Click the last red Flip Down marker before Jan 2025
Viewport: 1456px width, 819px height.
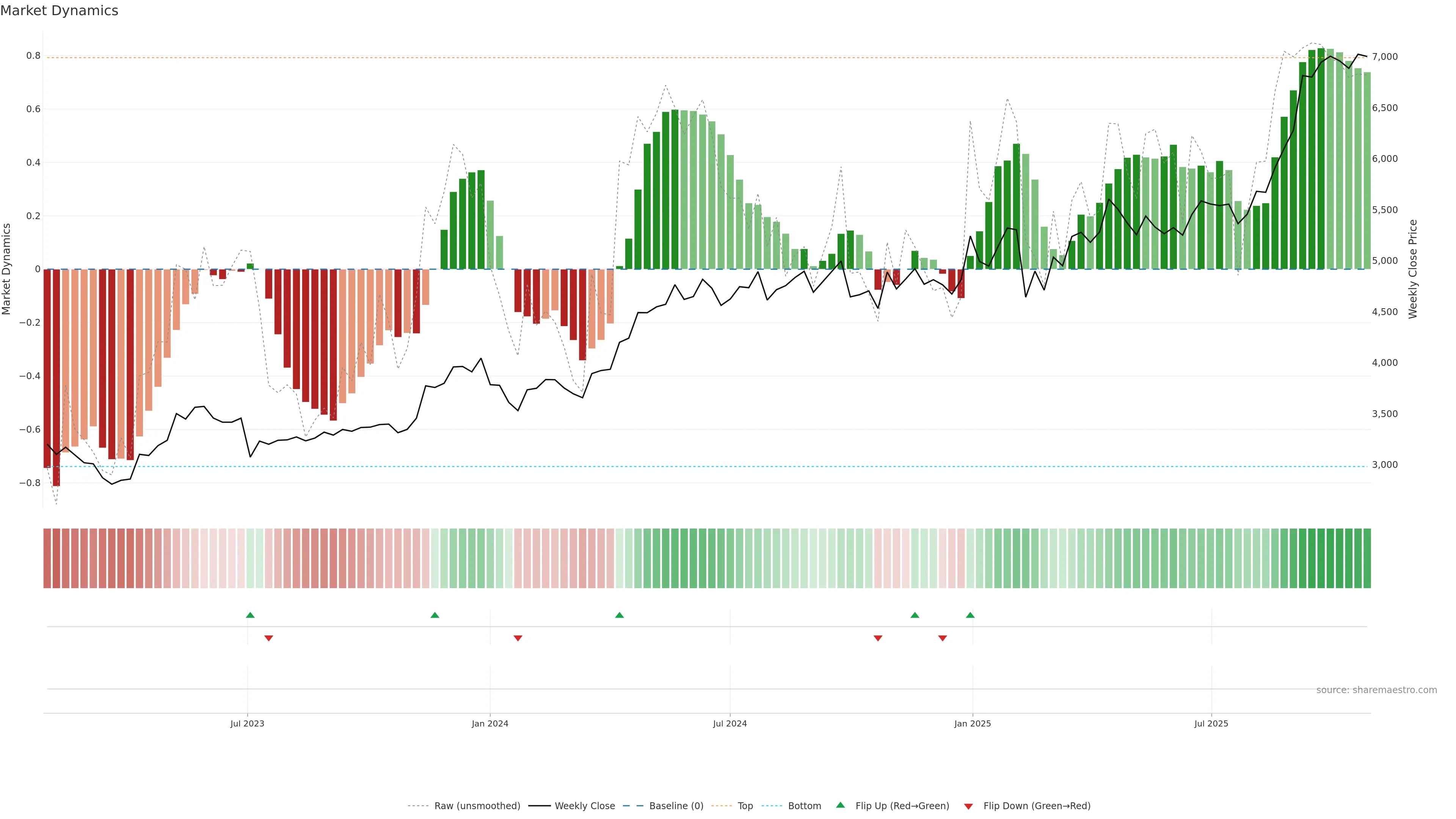[x=942, y=638]
